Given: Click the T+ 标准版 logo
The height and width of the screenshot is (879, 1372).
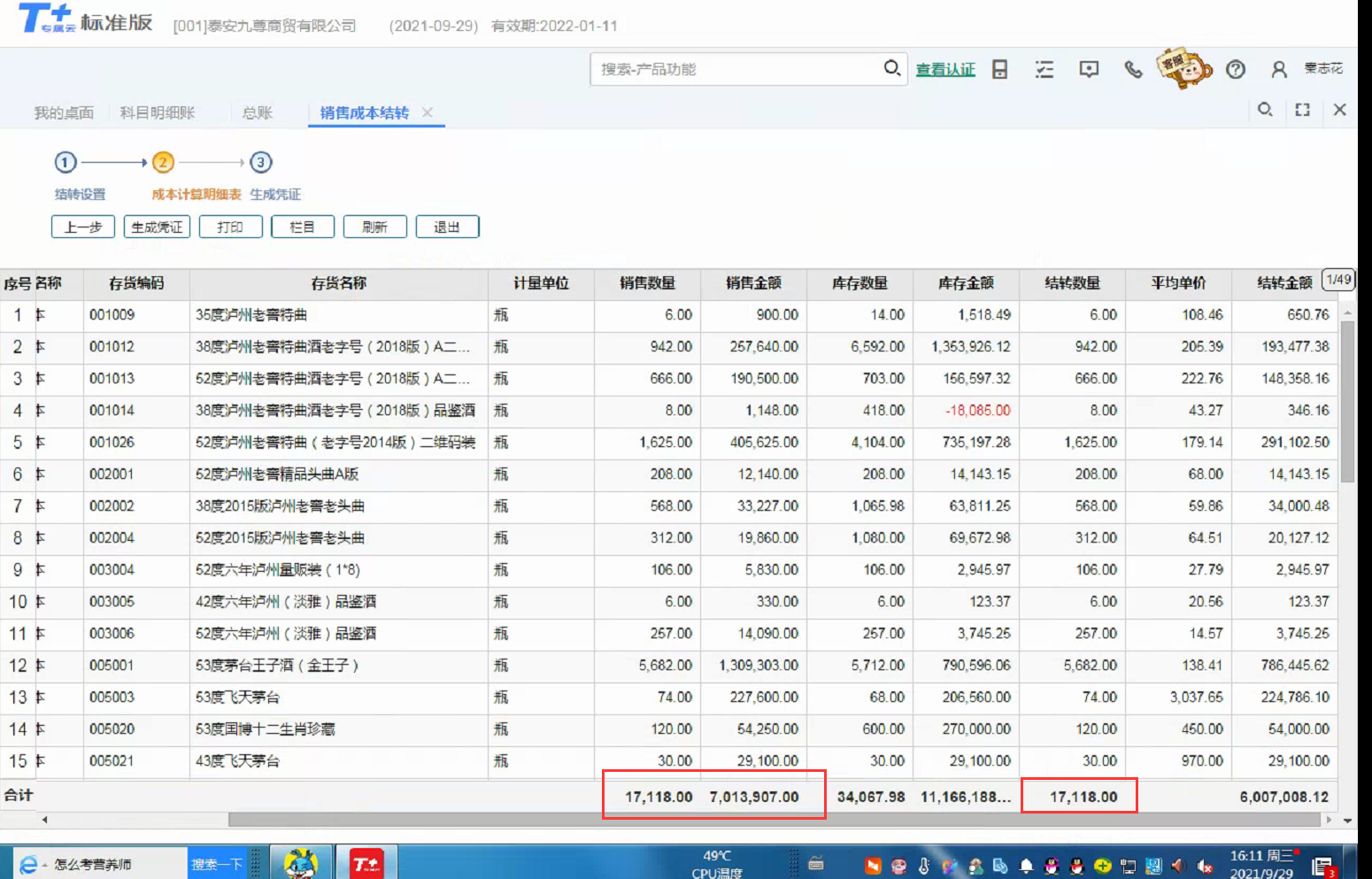Looking at the screenshot, I should (85, 19).
